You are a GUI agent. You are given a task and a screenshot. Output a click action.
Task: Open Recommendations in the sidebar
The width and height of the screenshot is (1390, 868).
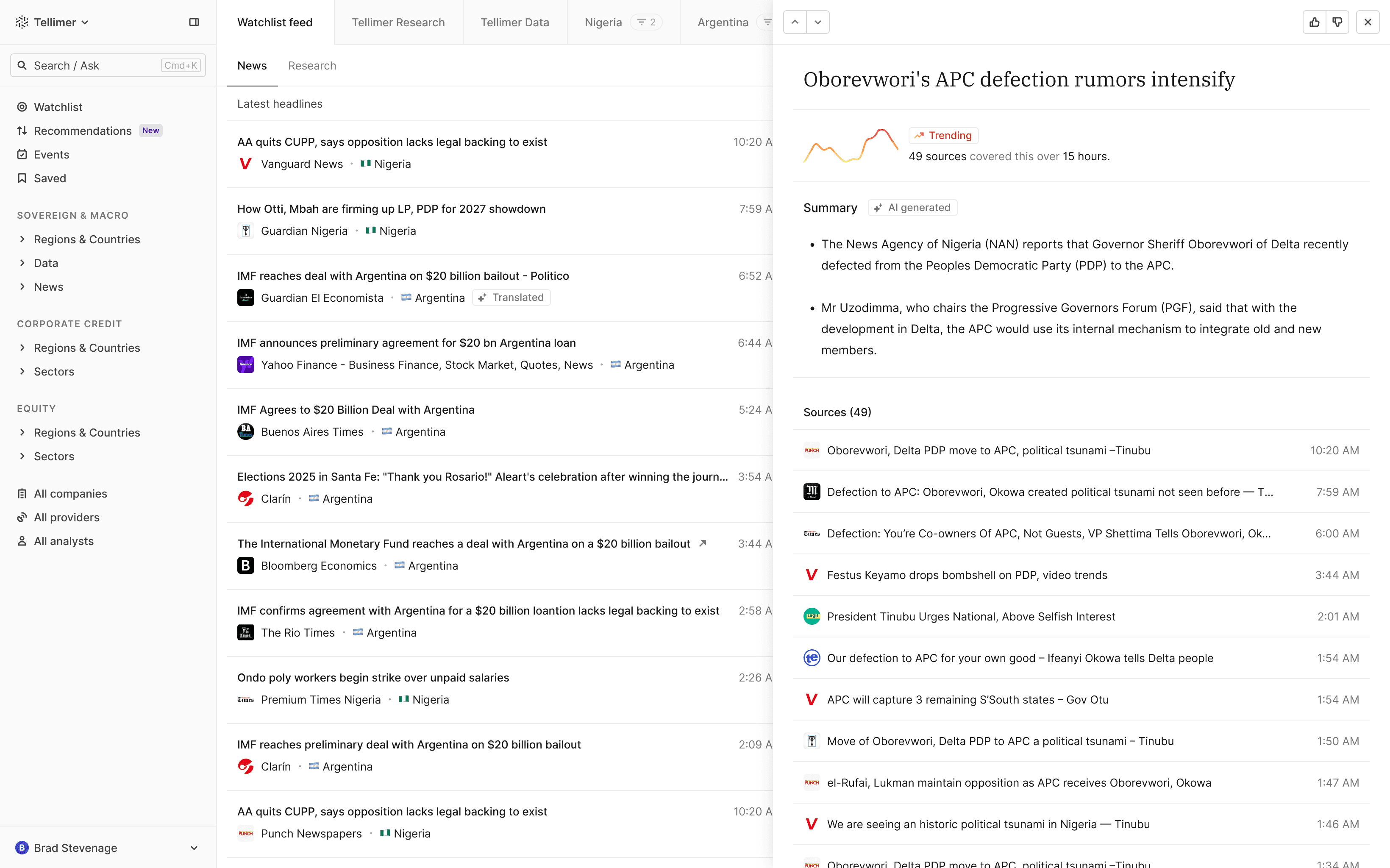[82, 131]
